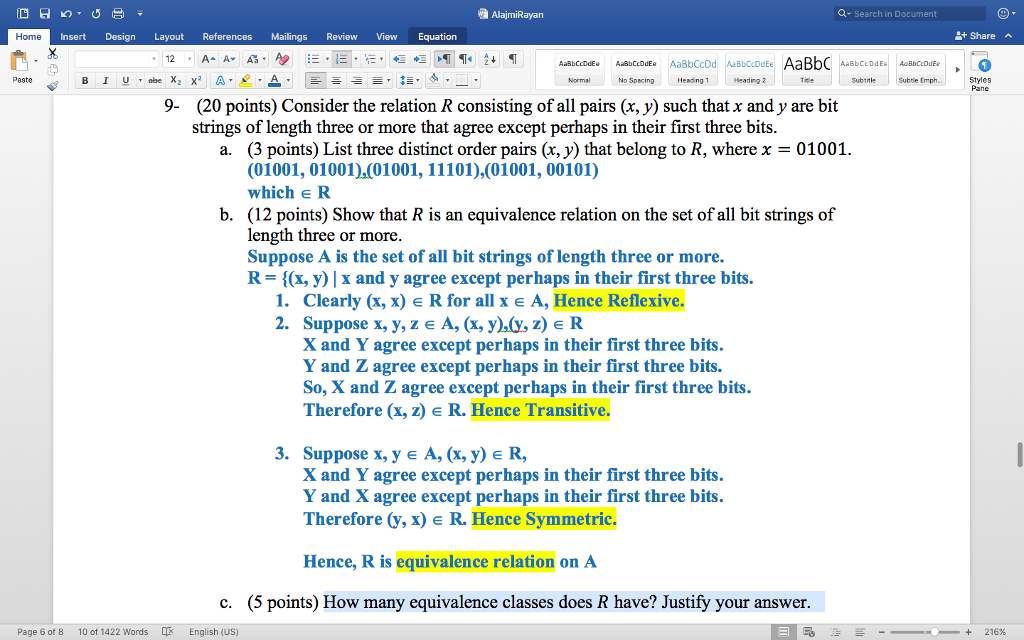1024x640 pixels.
Task: Select the italic formatting icon
Action: (x=106, y=79)
